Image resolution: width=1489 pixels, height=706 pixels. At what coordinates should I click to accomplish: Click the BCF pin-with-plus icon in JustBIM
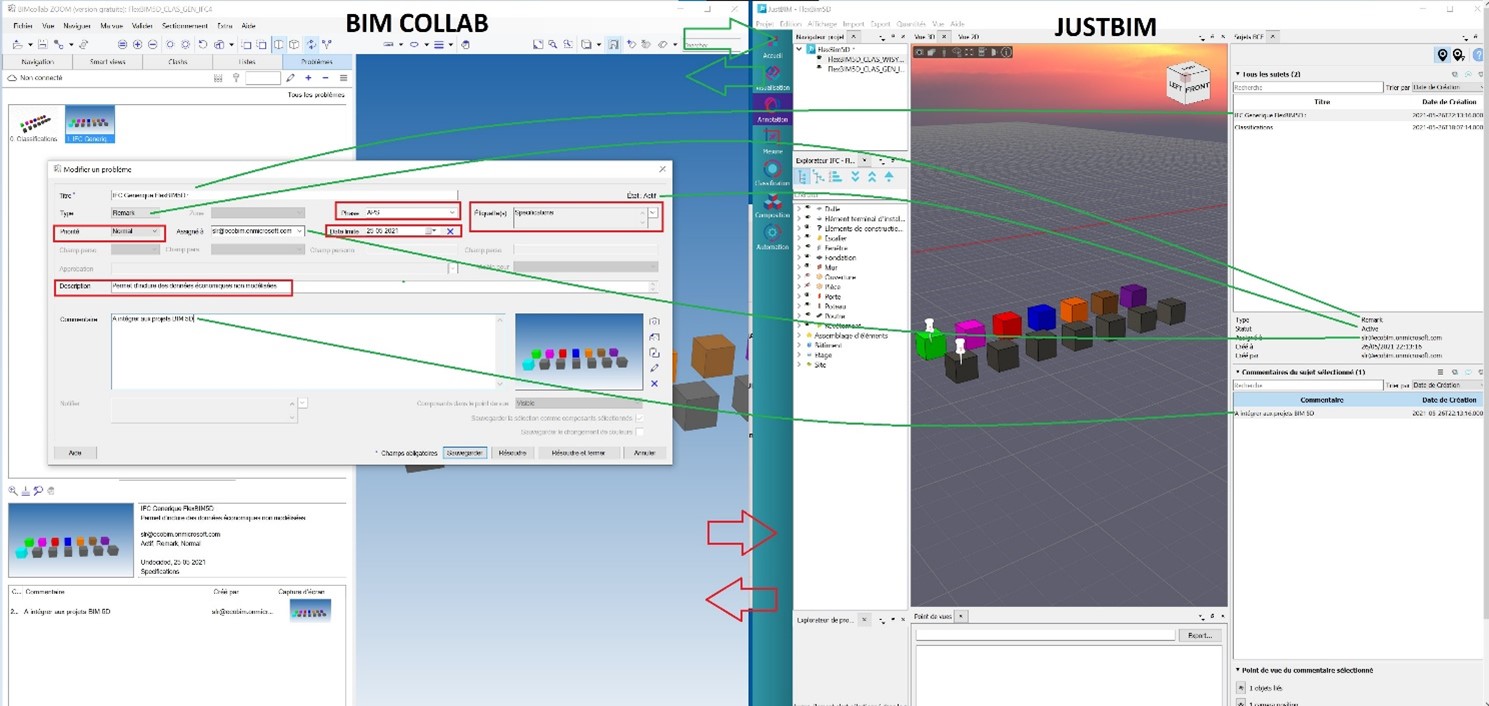(x=1459, y=55)
